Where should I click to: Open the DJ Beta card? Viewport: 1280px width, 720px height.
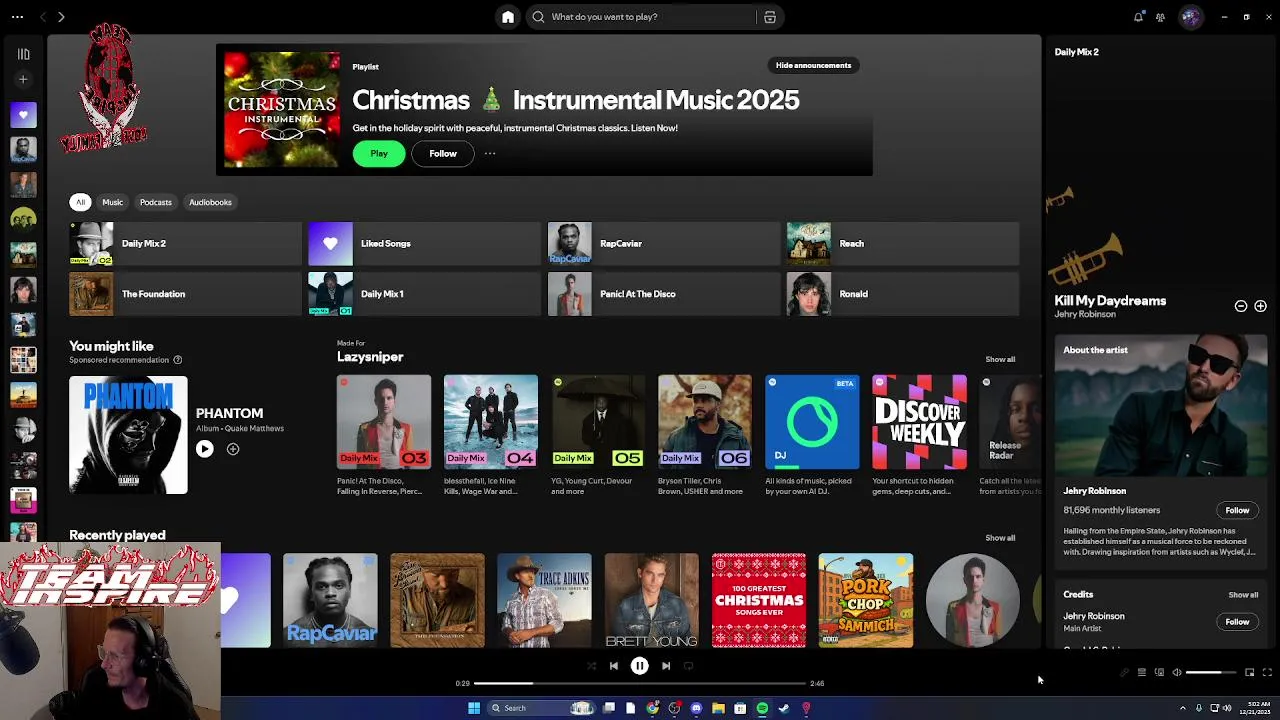tap(812, 436)
